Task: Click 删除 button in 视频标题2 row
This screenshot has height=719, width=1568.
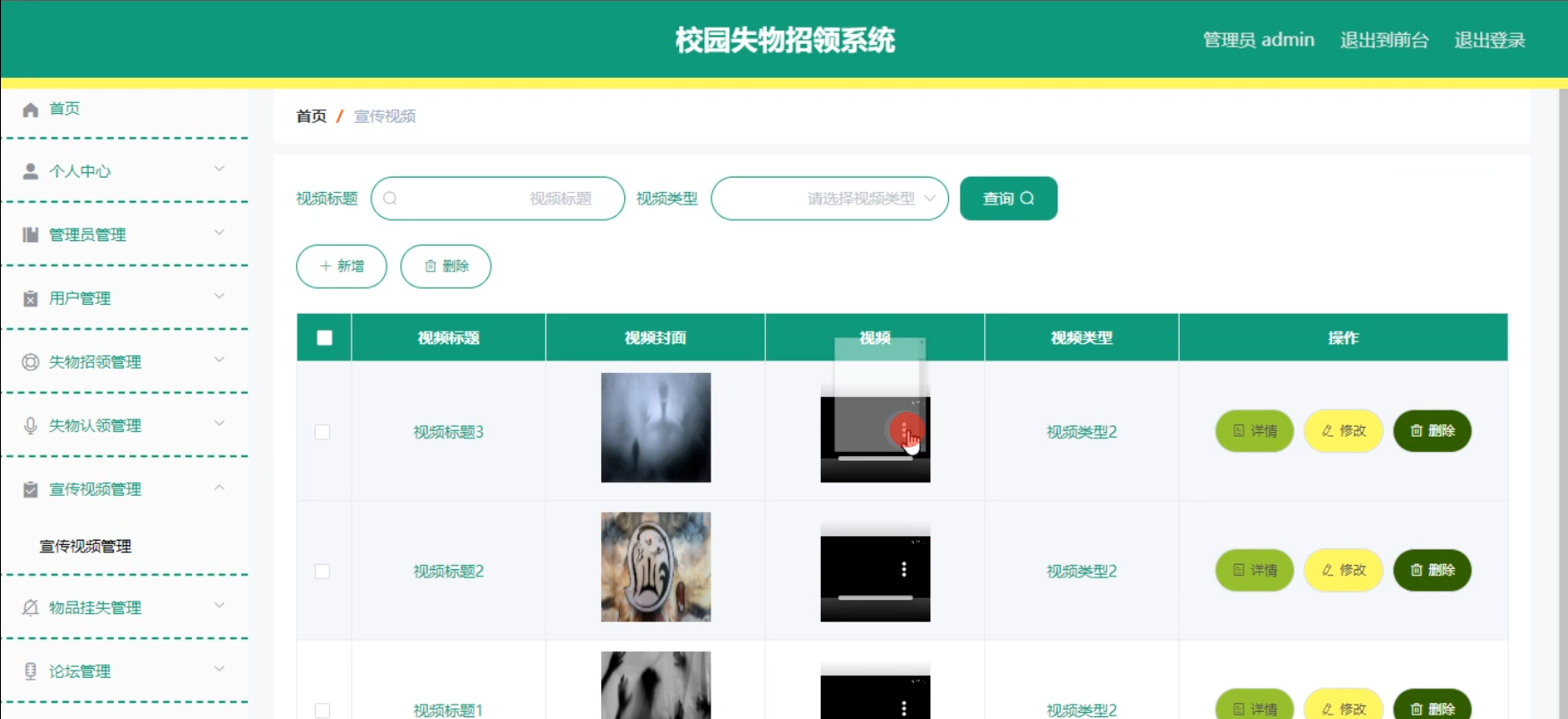Action: 1432,569
